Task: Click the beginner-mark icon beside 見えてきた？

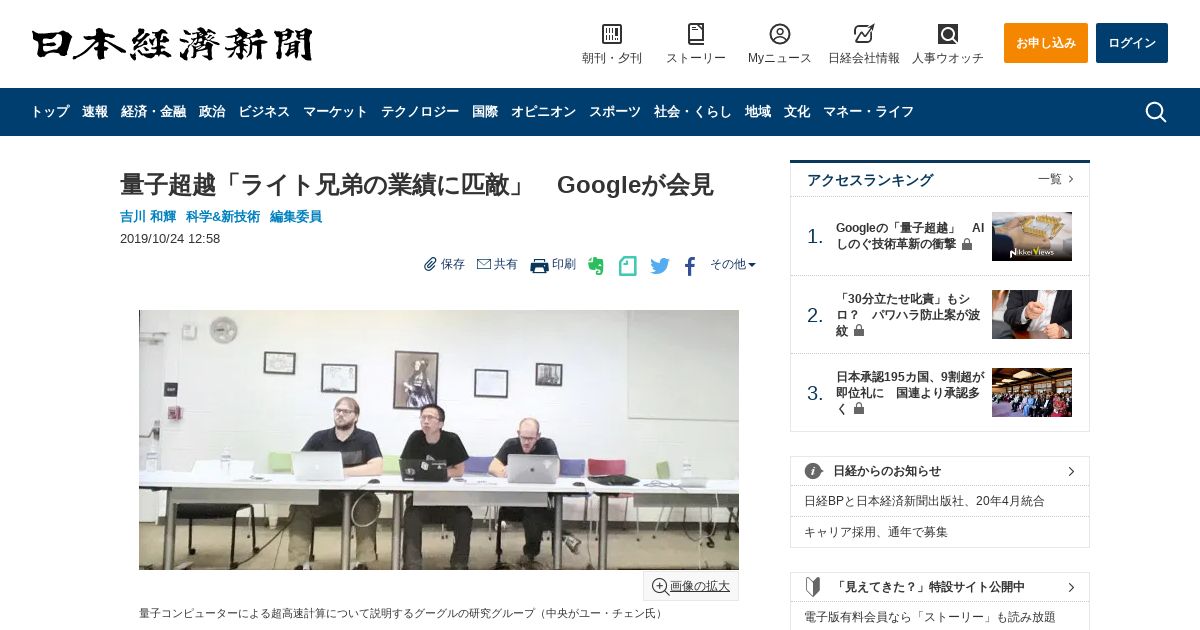Action: point(813,587)
